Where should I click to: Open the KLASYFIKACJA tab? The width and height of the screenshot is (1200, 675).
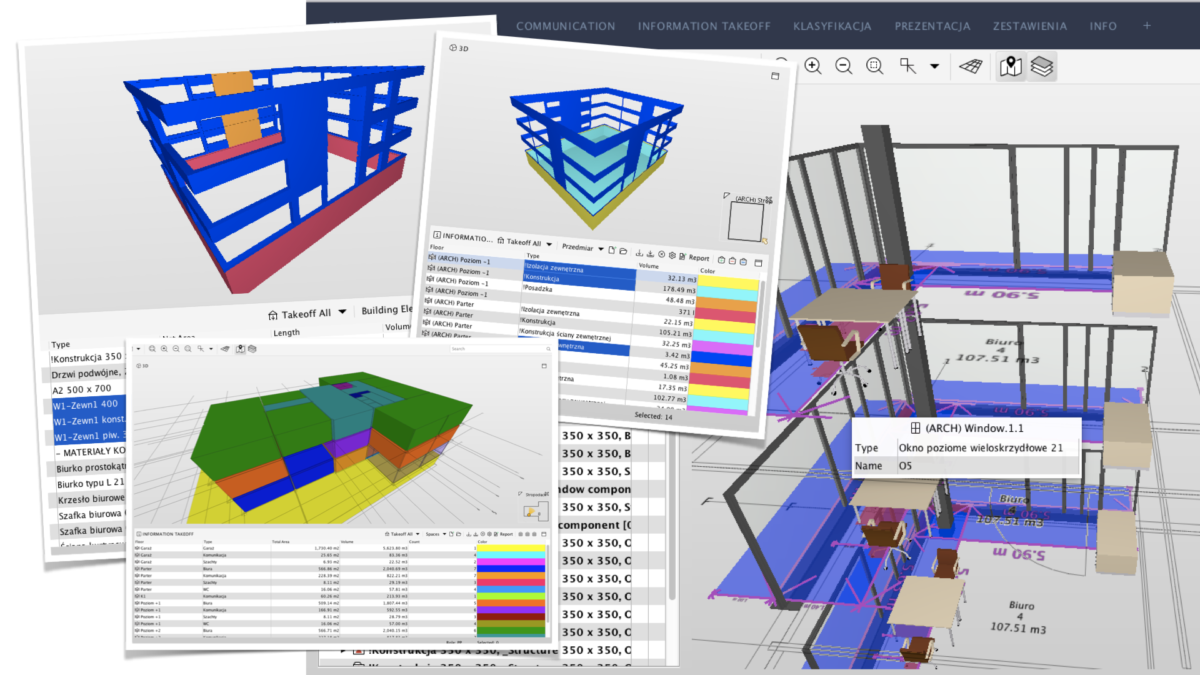point(832,26)
